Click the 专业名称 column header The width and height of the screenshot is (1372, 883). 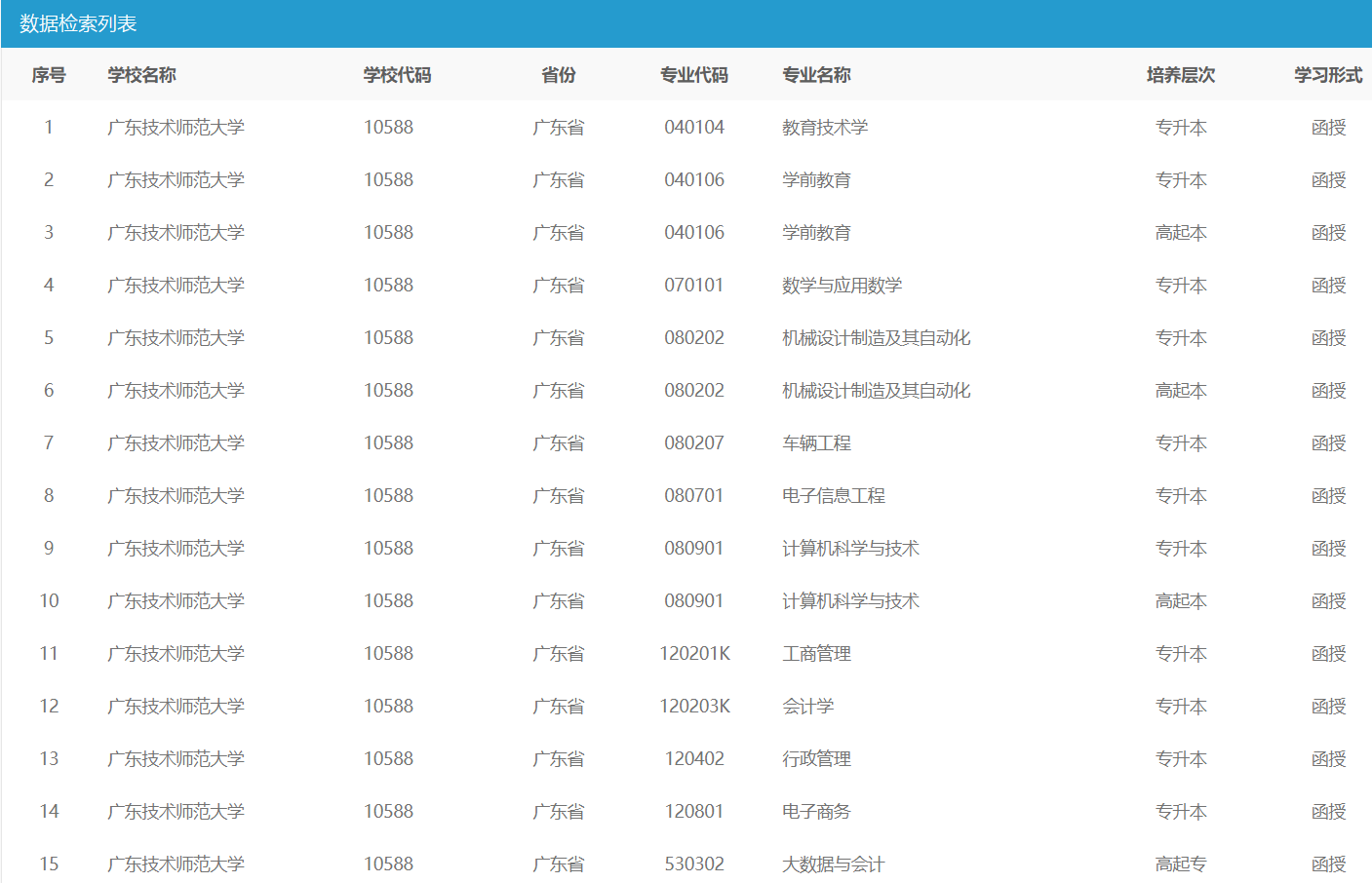coord(817,75)
